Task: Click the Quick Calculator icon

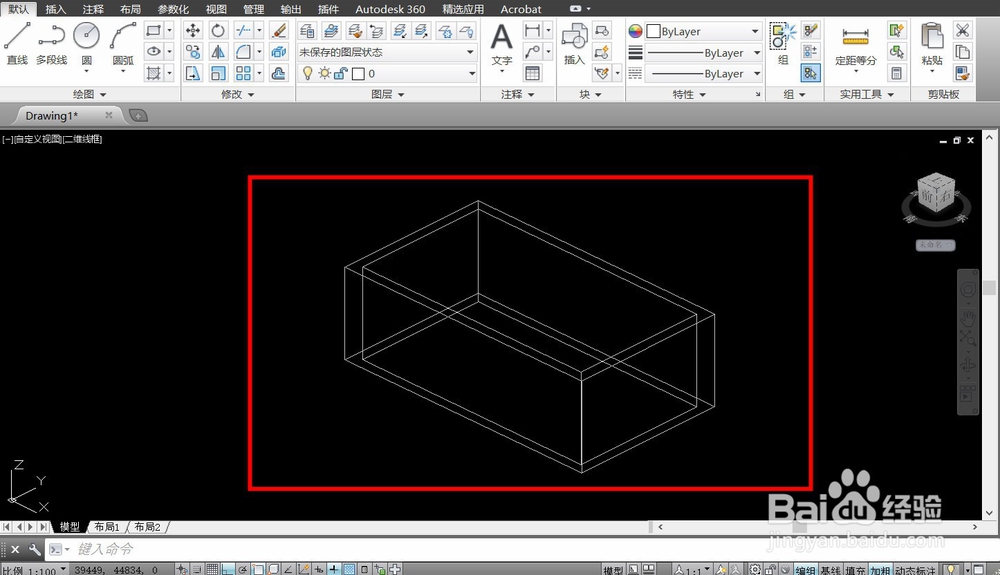Action: (x=896, y=73)
